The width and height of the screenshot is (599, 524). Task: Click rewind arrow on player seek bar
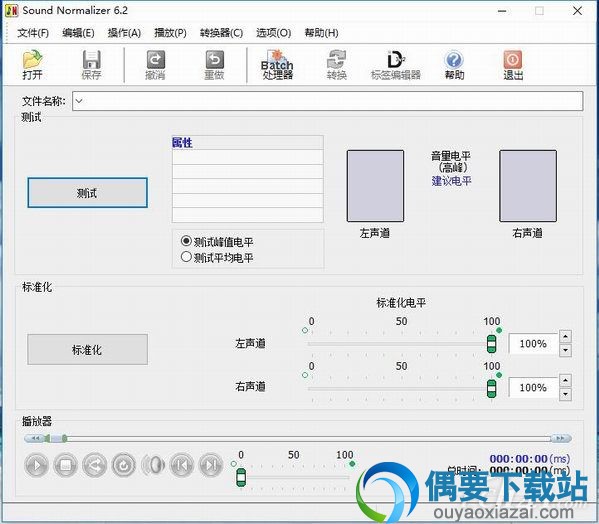point(35,438)
